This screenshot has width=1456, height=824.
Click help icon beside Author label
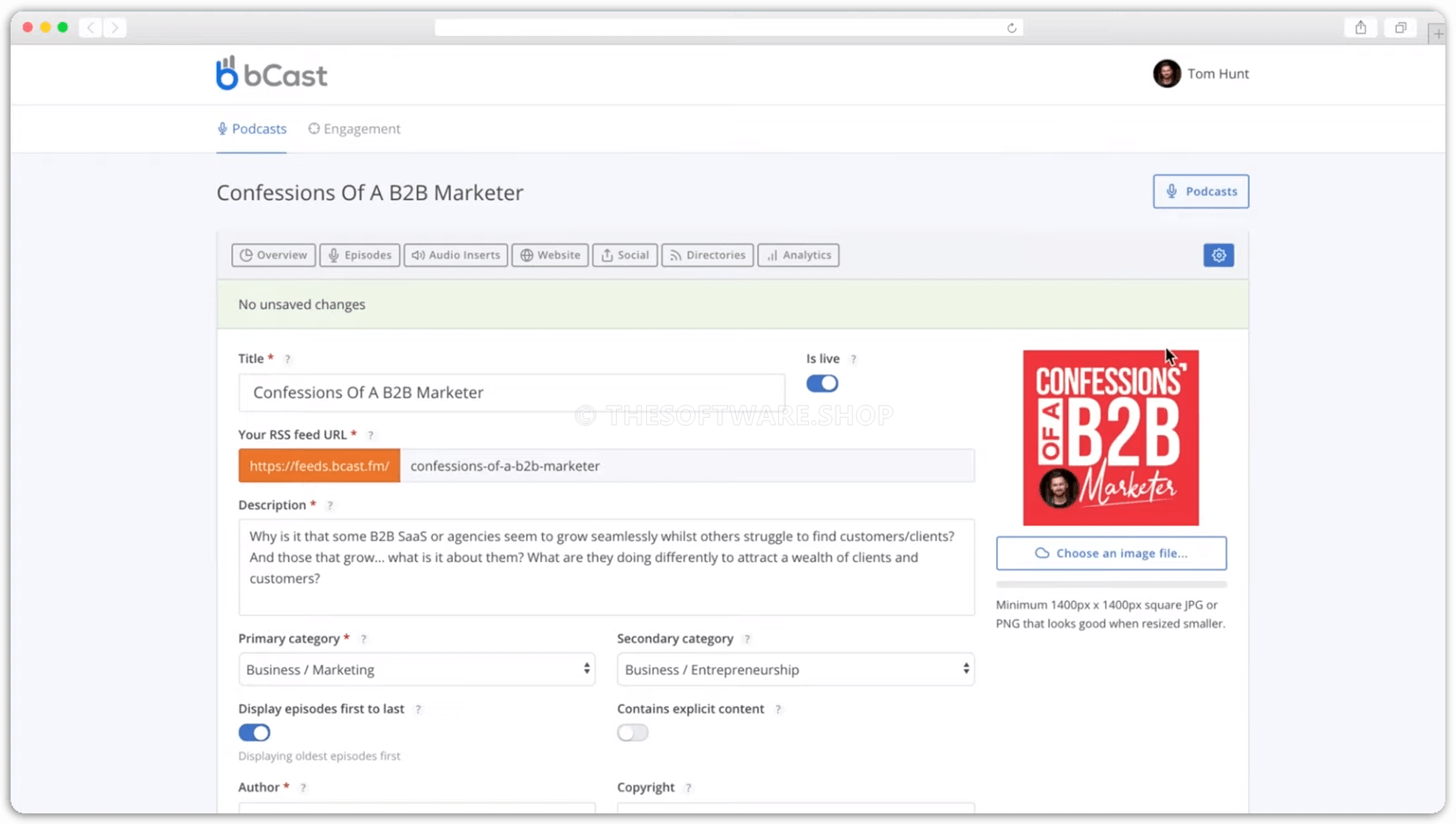[302, 788]
